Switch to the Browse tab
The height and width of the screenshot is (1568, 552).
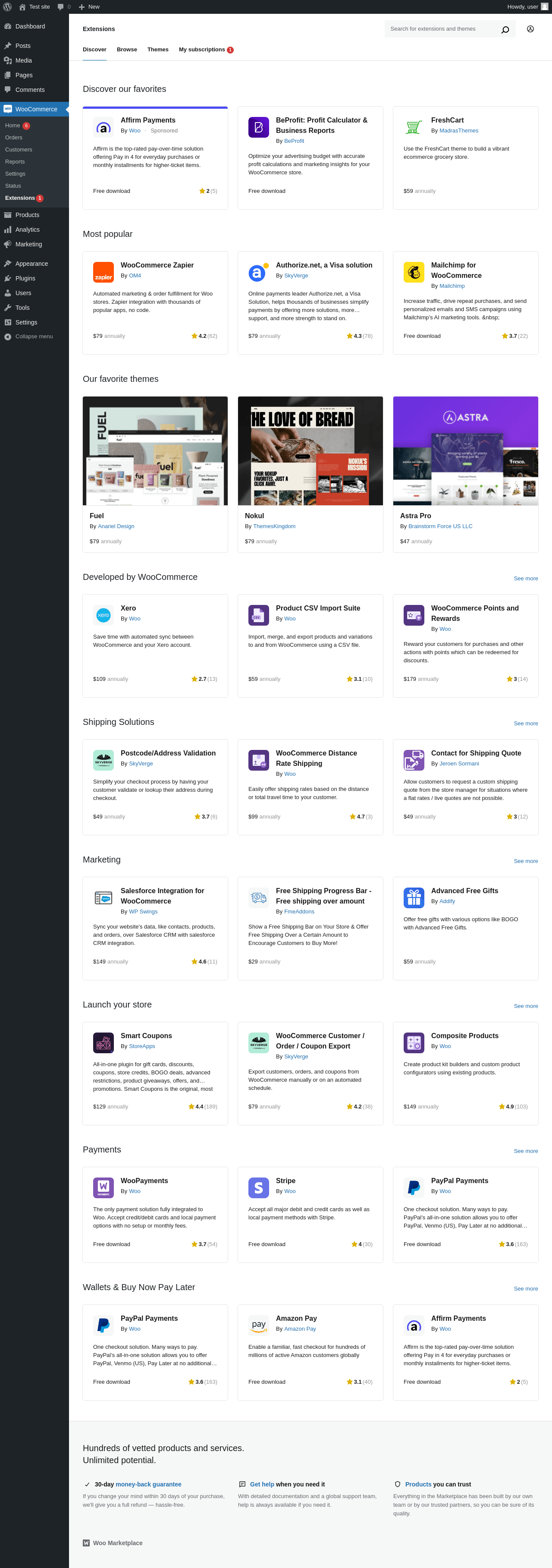[127, 50]
